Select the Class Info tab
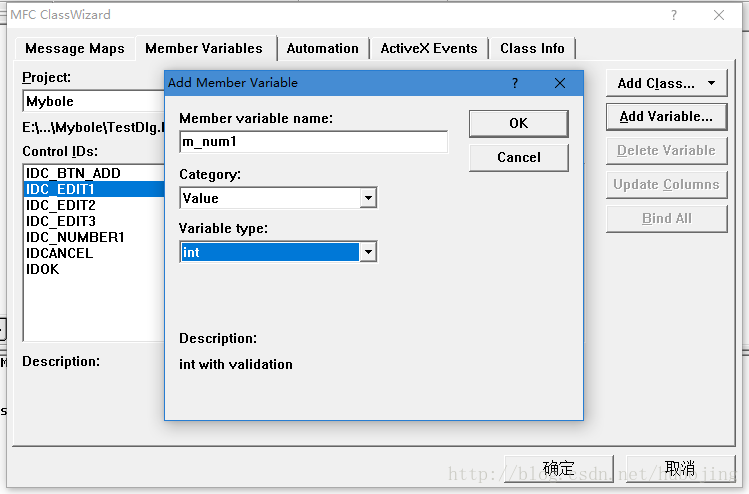 [x=532, y=48]
